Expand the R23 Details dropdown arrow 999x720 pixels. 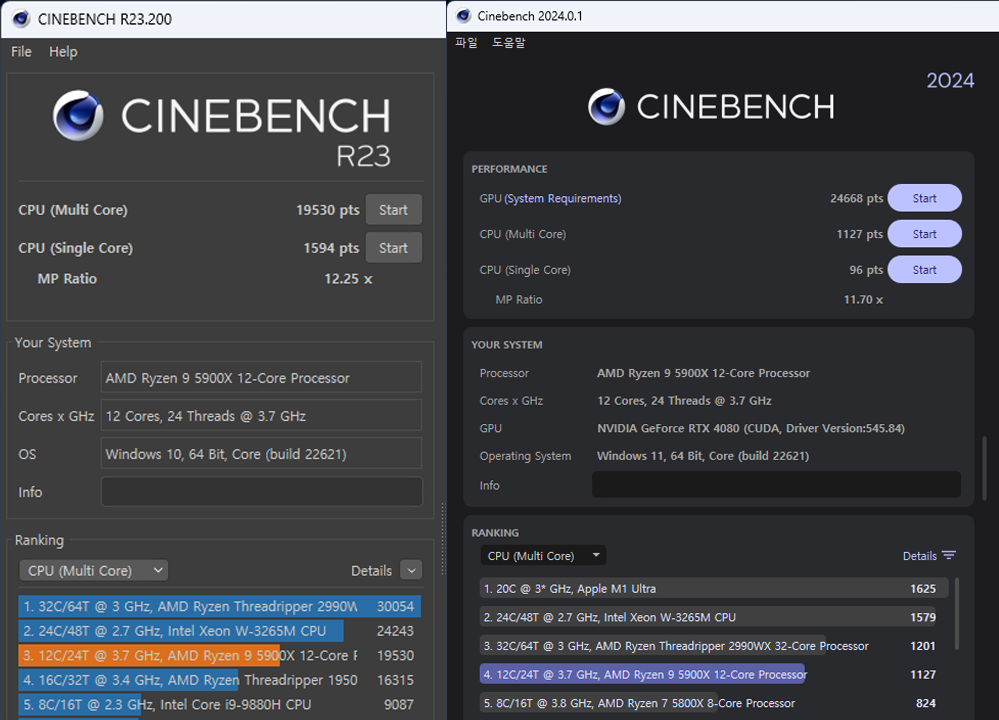(x=412, y=570)
